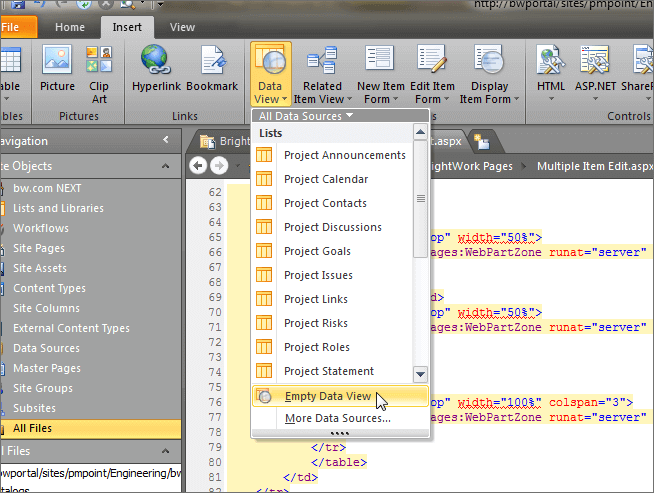Open Master Pages in navigation
The width and height of the screenshot is (654, 493).
click(x=47, y=368)
